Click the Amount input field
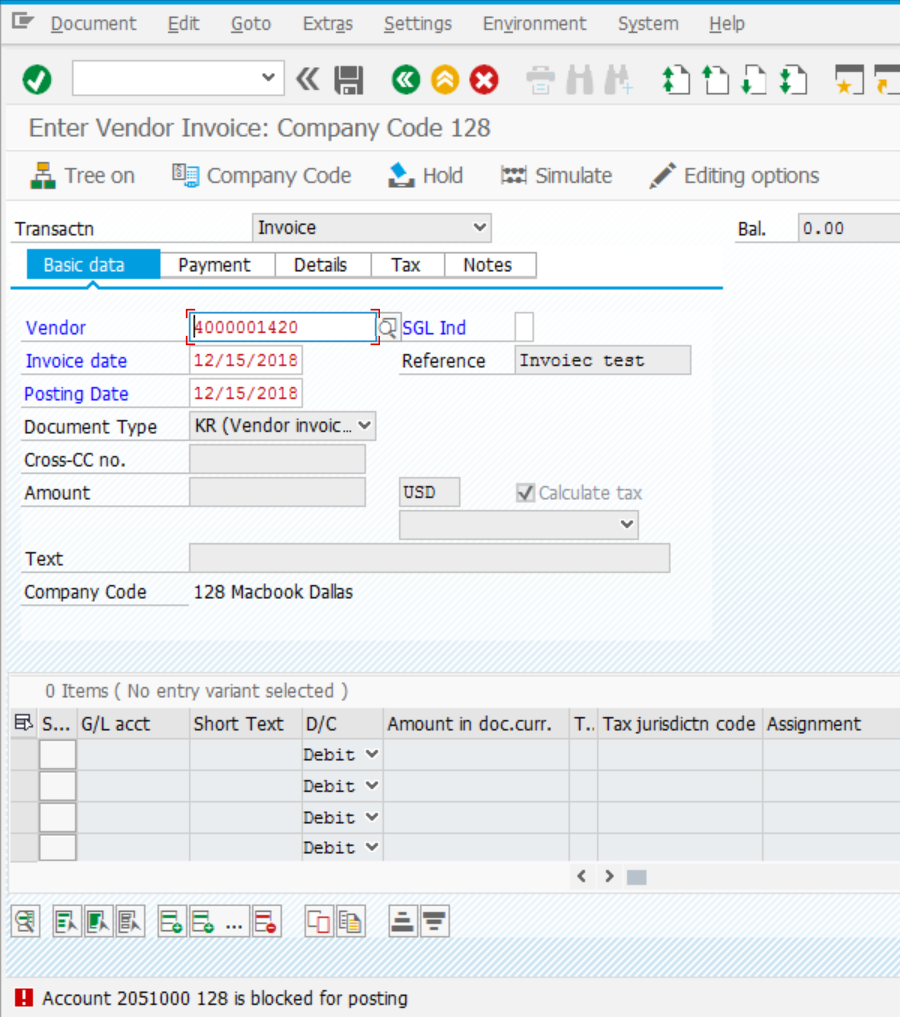Viewport: 900px width, 1017px height. point(278,492)
